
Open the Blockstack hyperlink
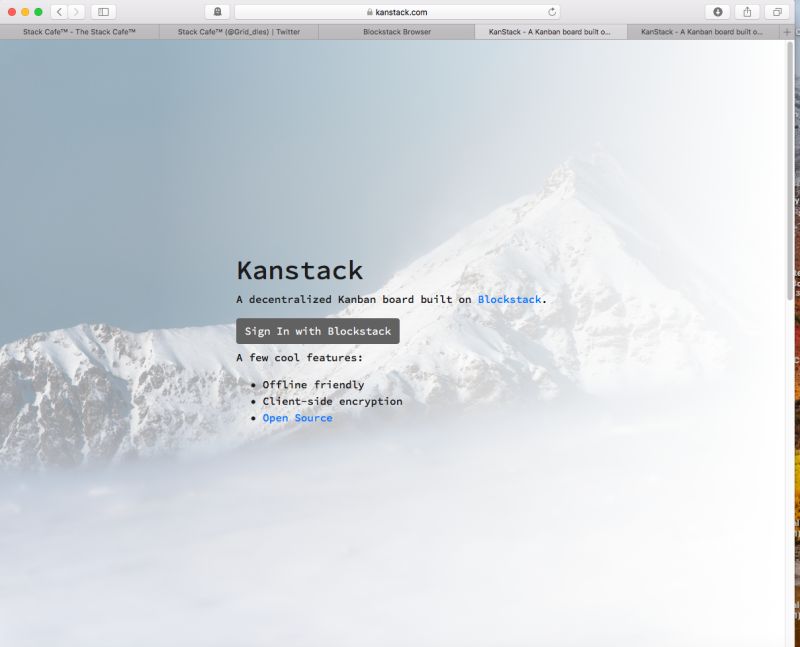point(510,299)
